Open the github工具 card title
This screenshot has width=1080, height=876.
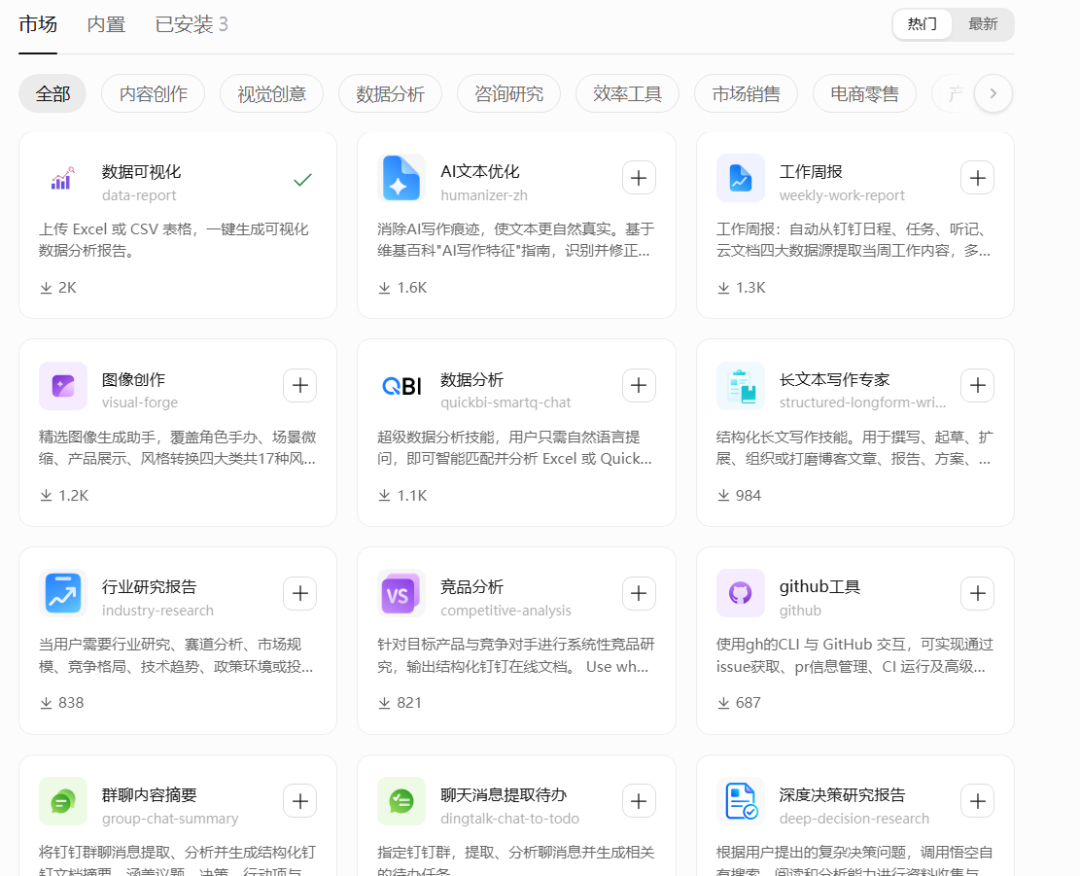click(x=820, y=587)
